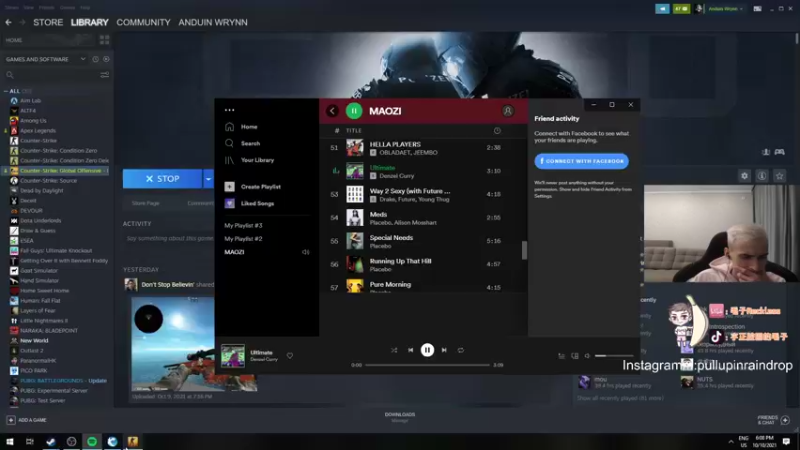The height and width of the screenshot is (450, 800).
Task: Collapse the ALL games category
Action: pos(6,91)
